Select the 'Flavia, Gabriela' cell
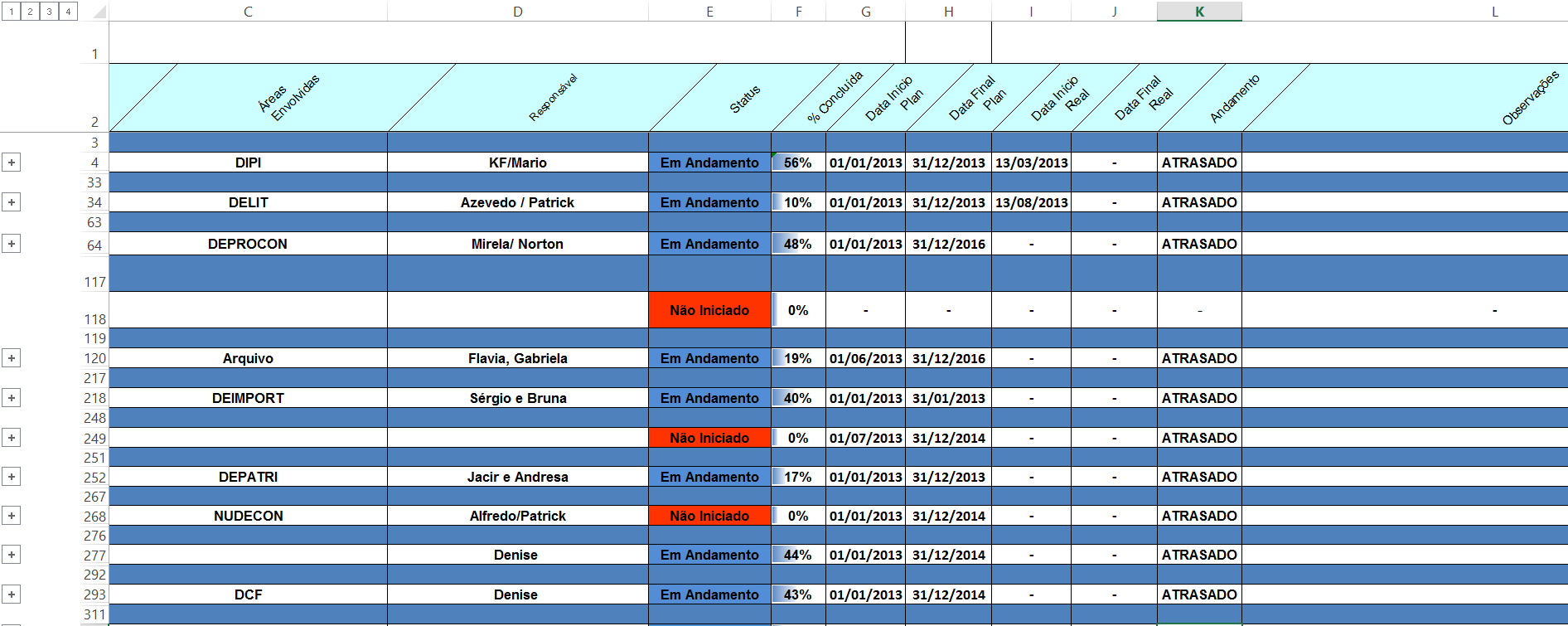The height and width of the screenshot is (626, 1568). (518, 358)
